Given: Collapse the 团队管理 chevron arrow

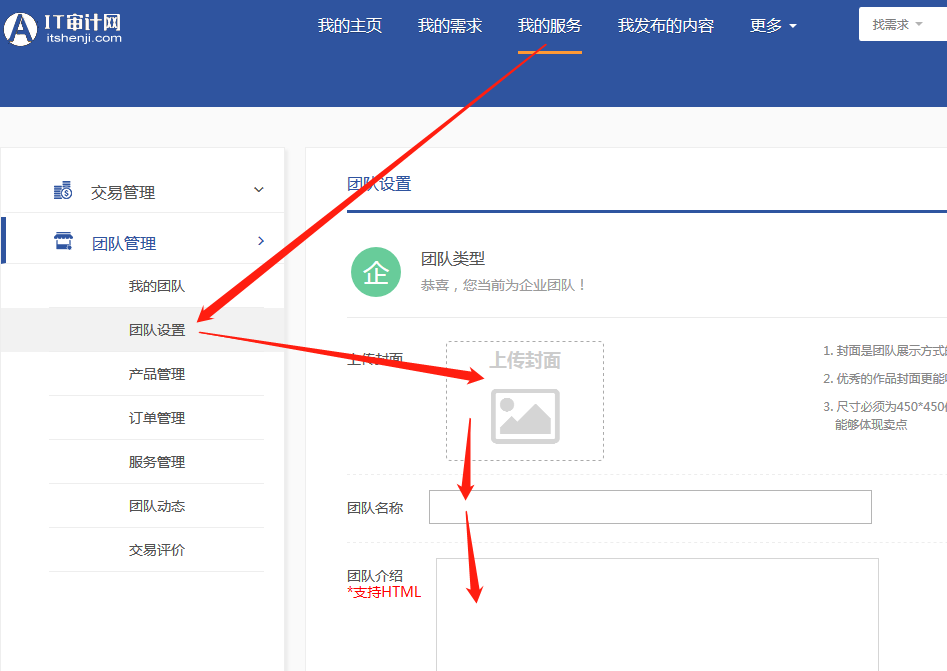Looking at the screenshot, I should 261,241.
